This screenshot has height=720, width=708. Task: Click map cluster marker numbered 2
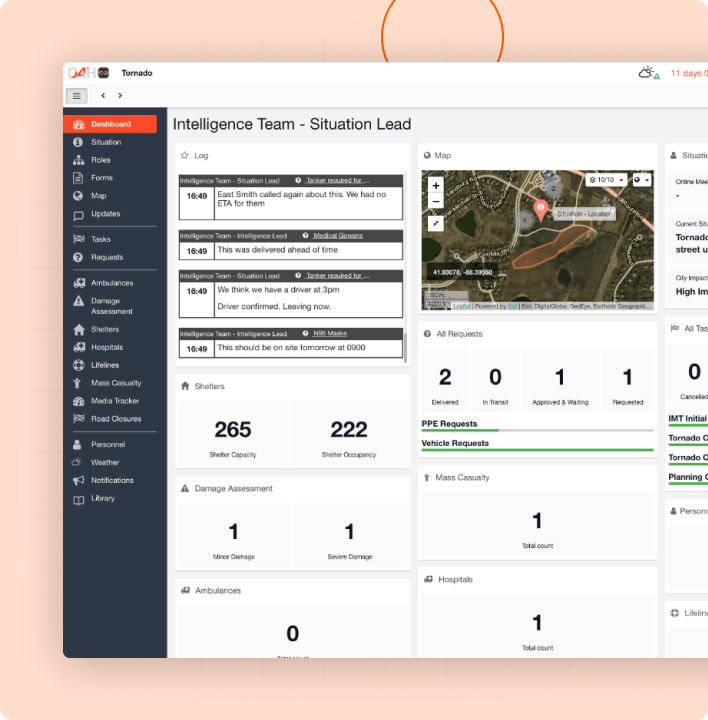tap(553, 188)
